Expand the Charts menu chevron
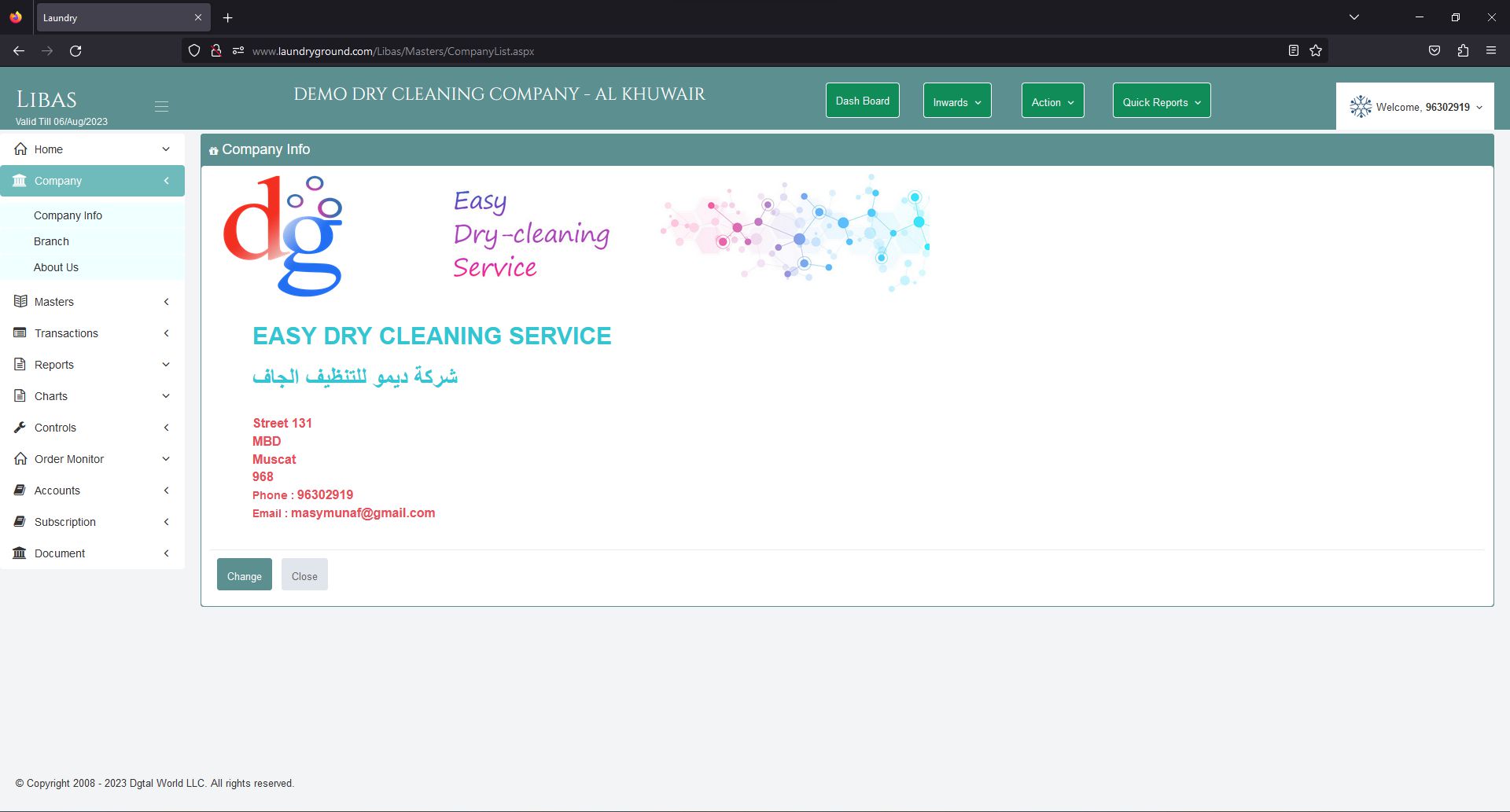 [x=166, y=396]
